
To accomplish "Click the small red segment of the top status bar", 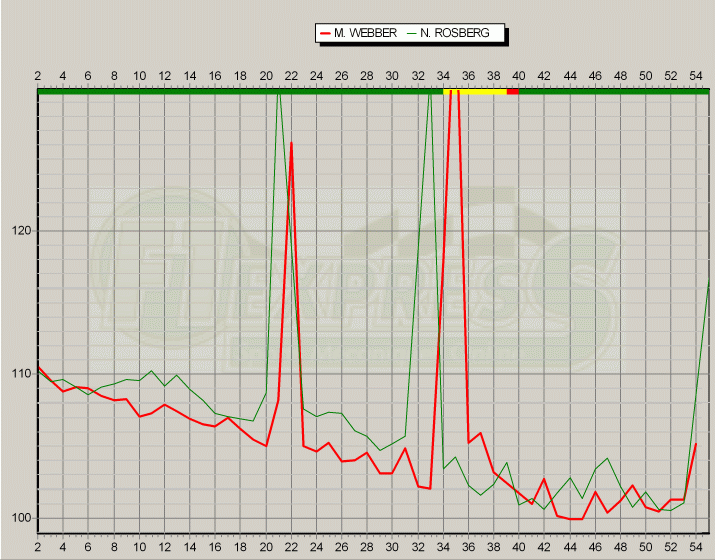I will [x=513, y=92].
